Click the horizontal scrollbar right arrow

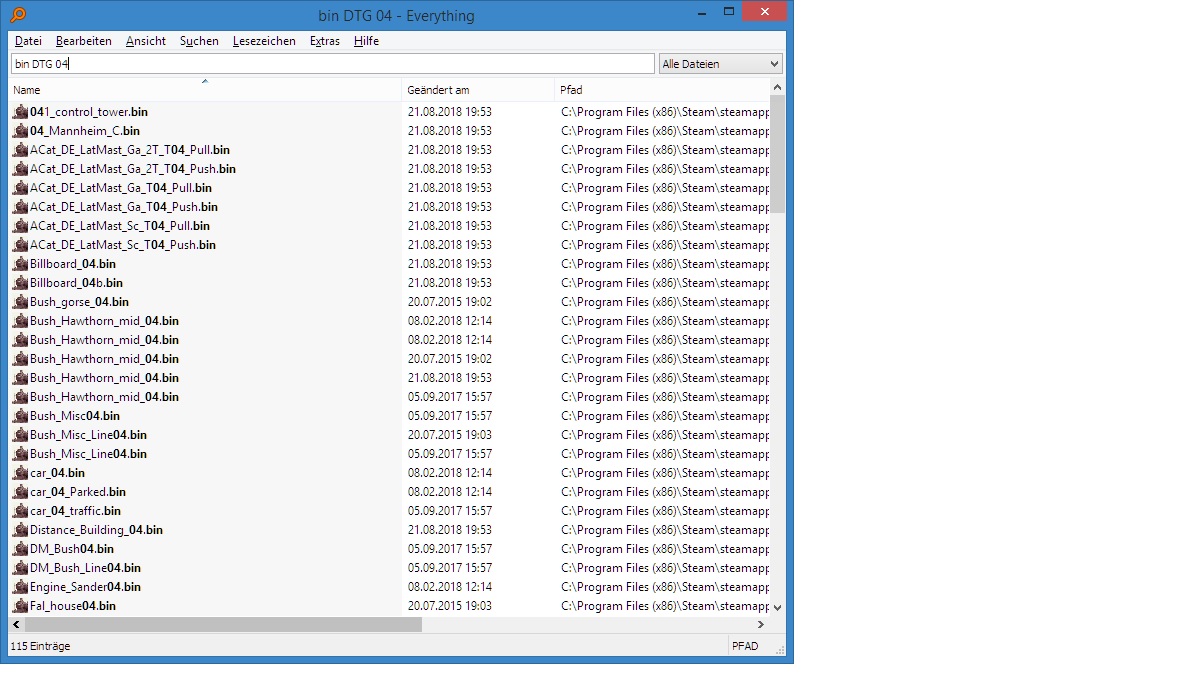coord(763,624)
